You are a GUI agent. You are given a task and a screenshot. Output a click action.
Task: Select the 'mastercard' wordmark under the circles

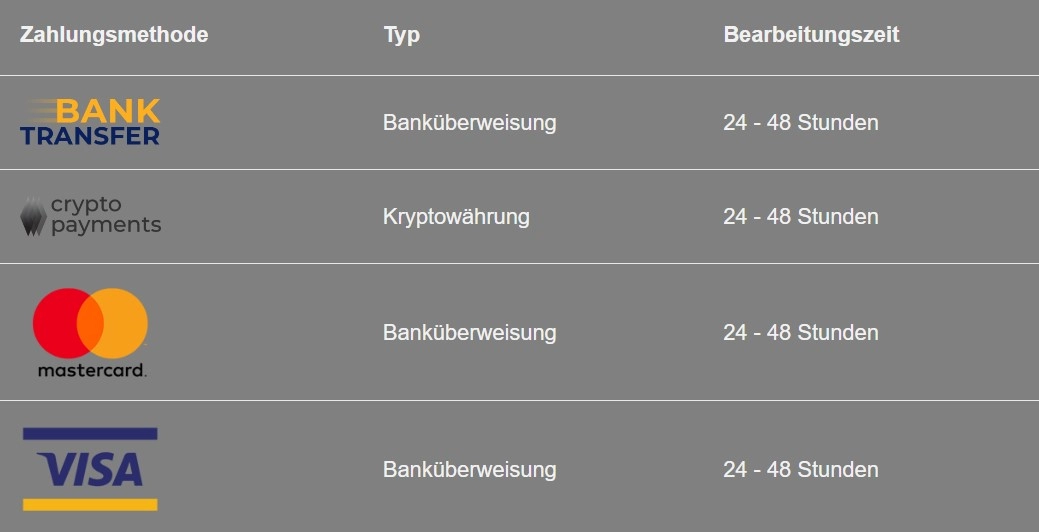[91, 370]
